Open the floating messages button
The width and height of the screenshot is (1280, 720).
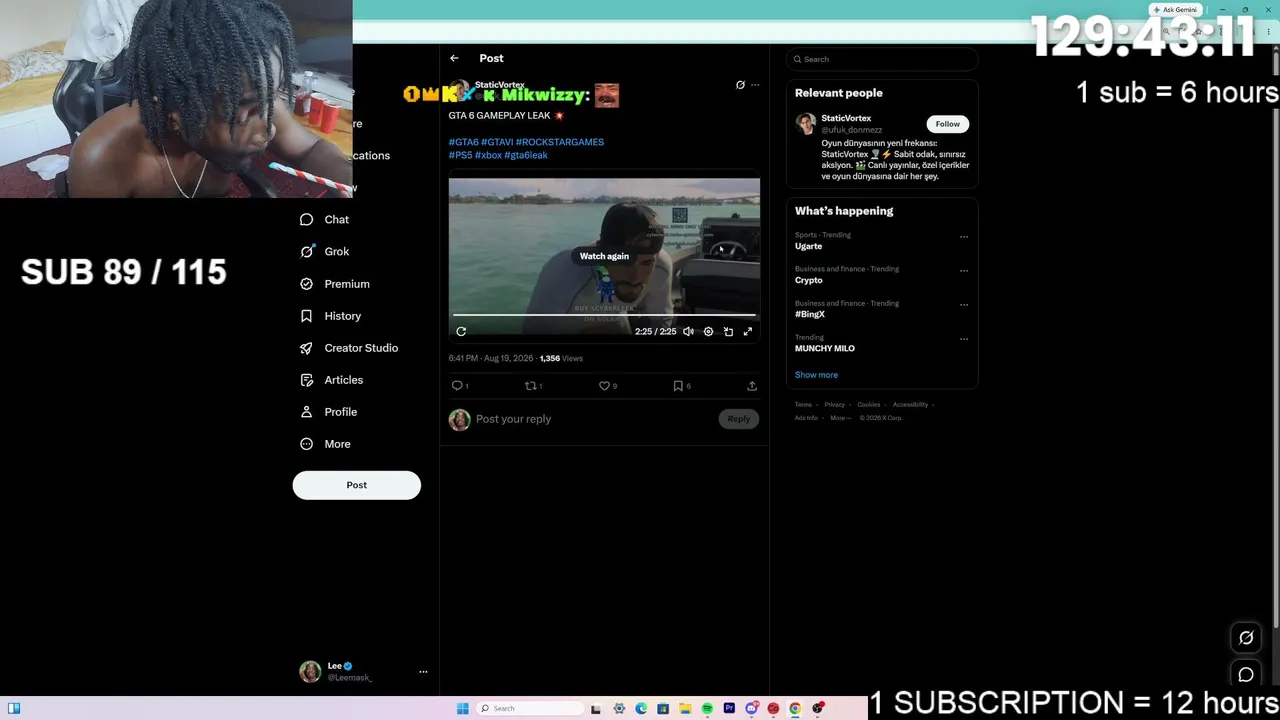click(1246, 675)
